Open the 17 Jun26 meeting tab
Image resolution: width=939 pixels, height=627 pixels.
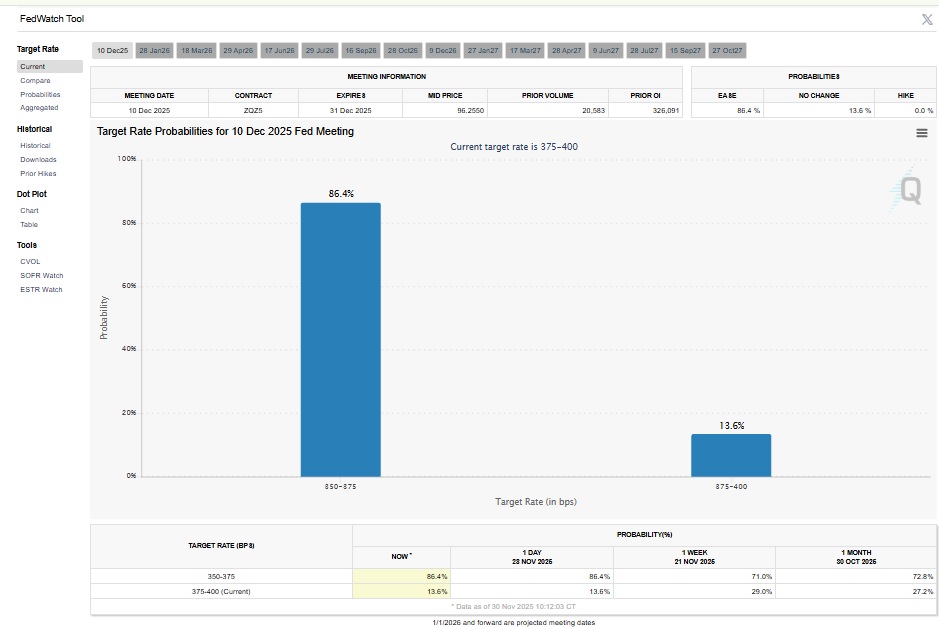279,50
